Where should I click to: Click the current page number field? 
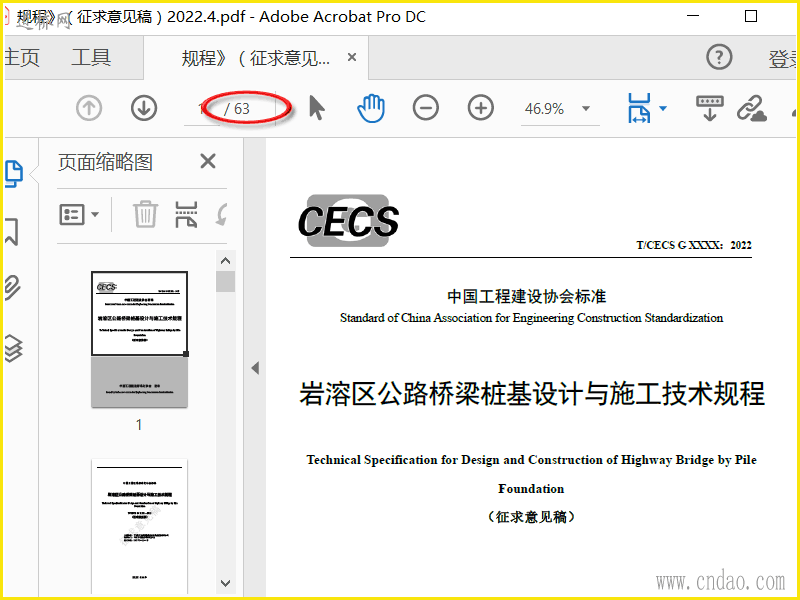point(202,109)
